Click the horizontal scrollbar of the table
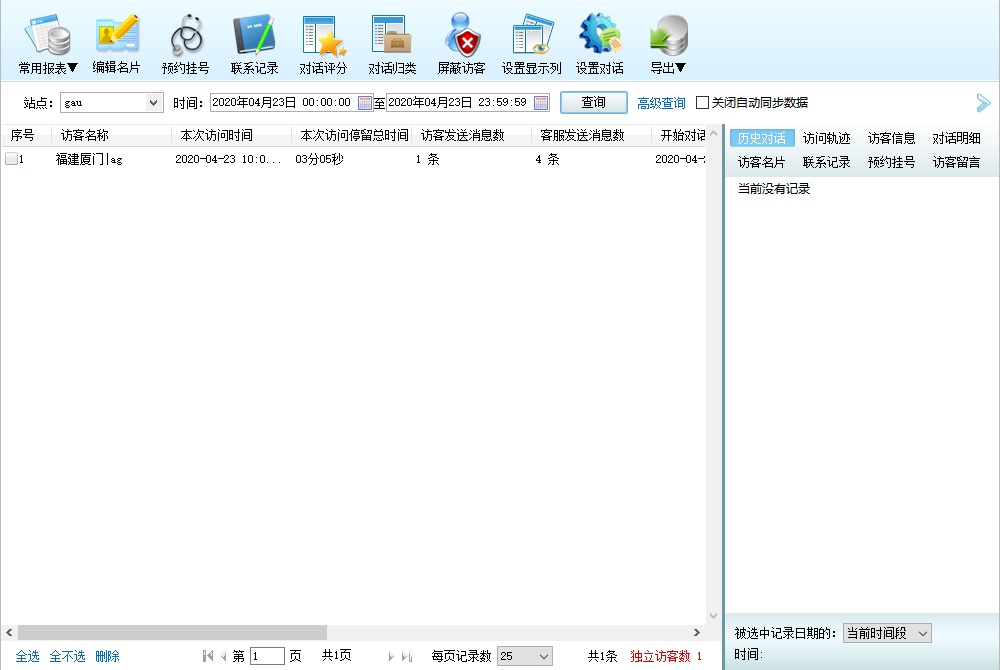The width and height of the screenshot is (1000, 670). tap(172, 632)
